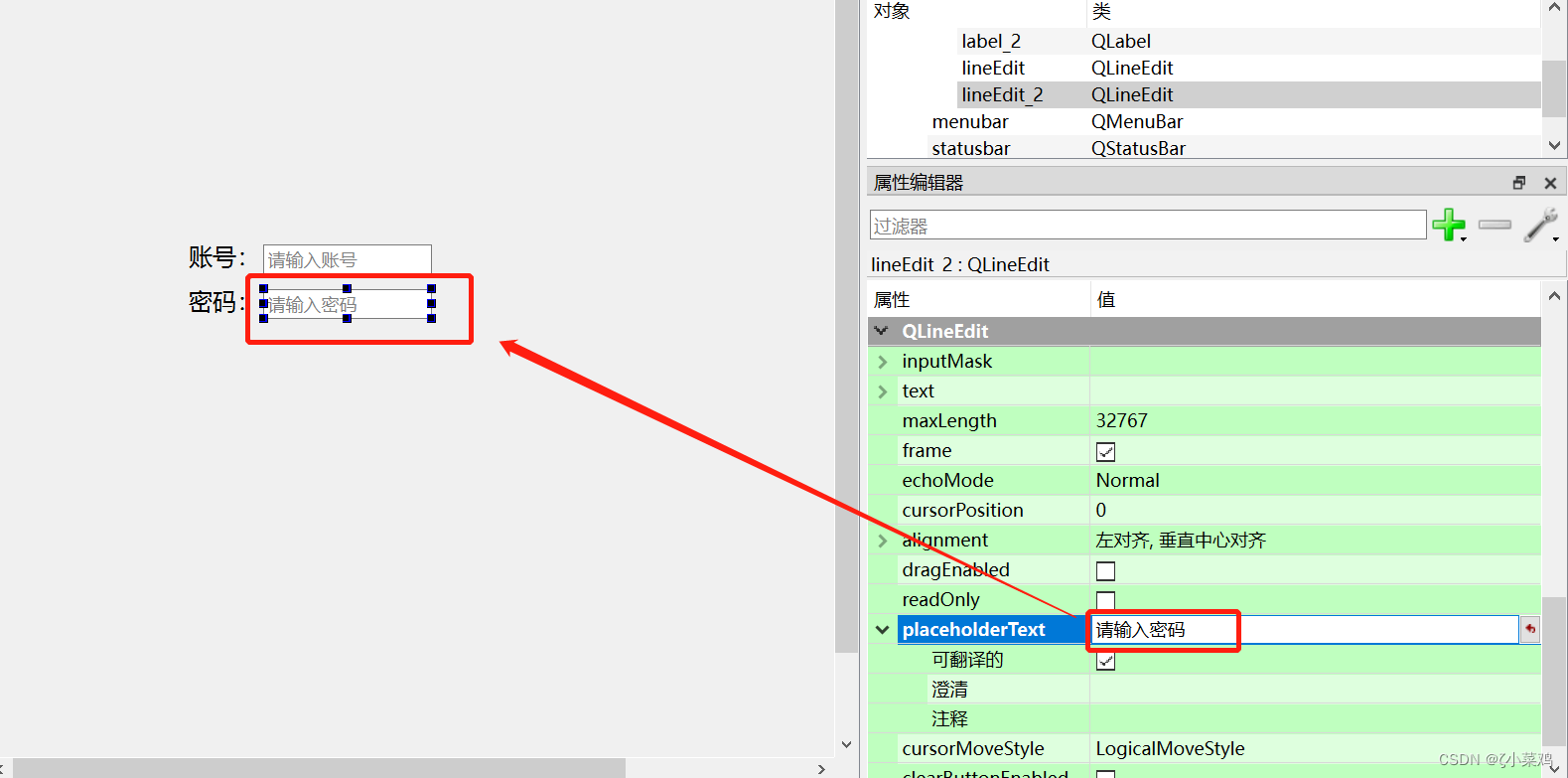Click the QLabel class cell of label_2

tap(1121, 41)
